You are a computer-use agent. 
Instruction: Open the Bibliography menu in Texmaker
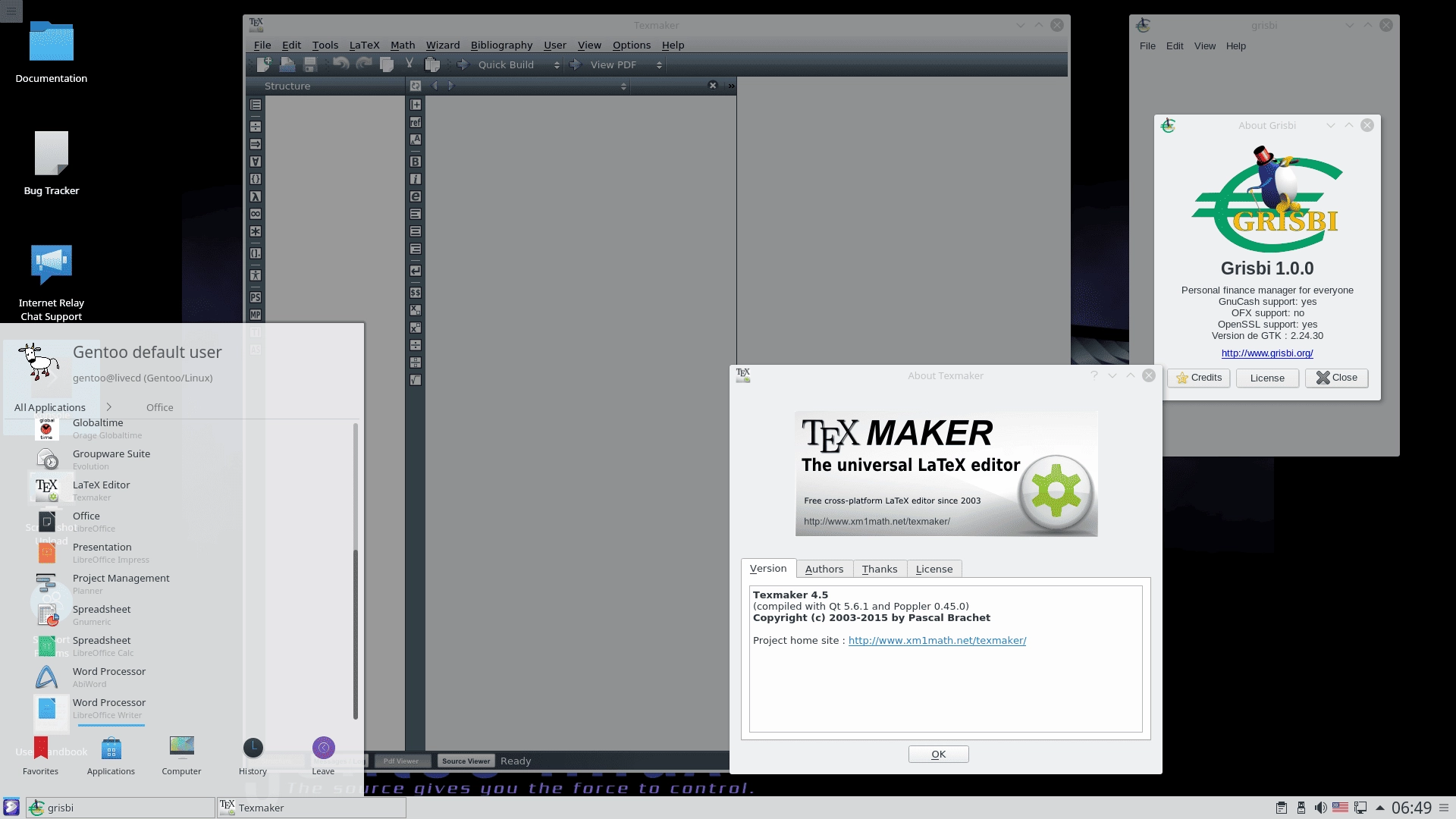(x=501, y=45)
